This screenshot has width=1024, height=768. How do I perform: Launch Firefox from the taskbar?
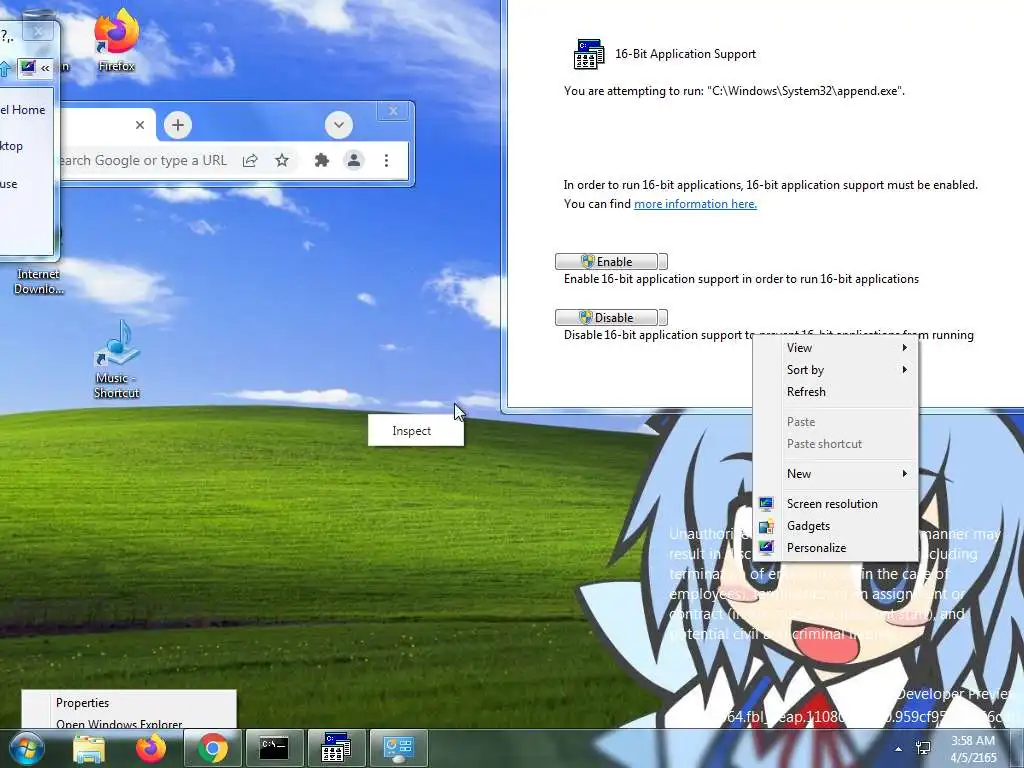point(150,748)
